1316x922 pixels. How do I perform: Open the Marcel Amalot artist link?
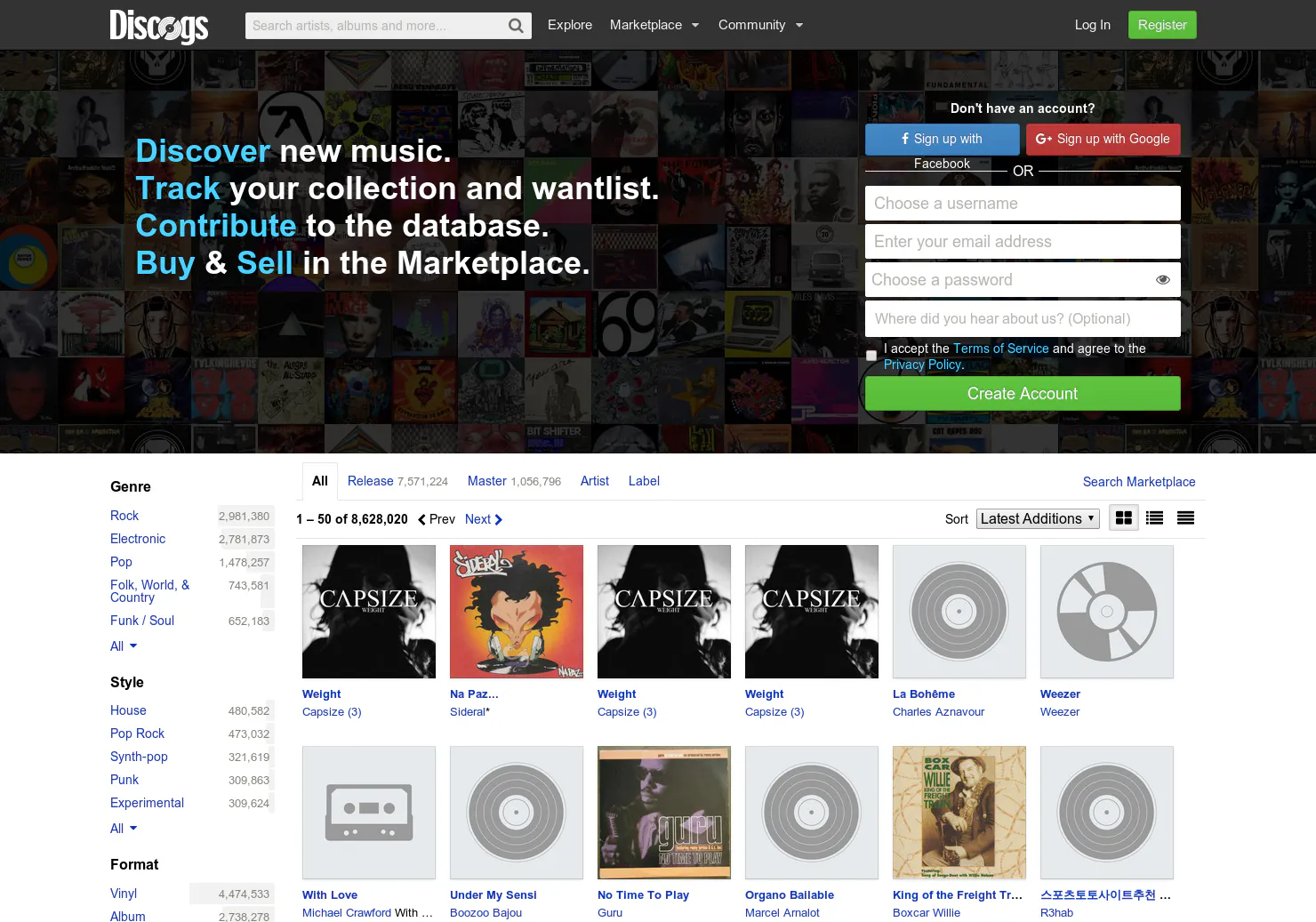coord(782,913)
